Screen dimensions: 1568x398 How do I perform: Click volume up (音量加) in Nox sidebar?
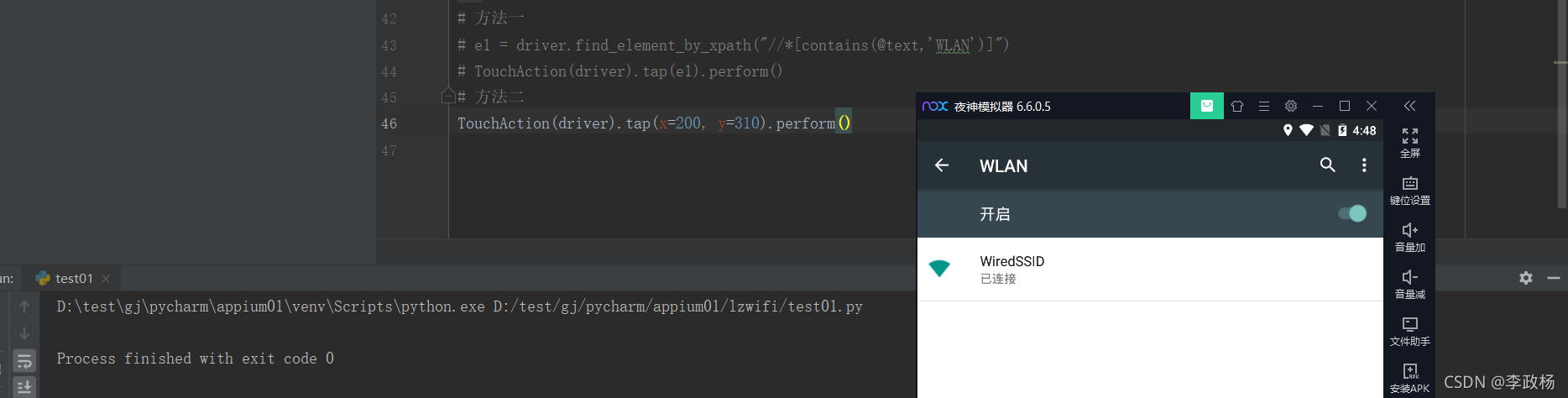click(x=1409, y=236)
